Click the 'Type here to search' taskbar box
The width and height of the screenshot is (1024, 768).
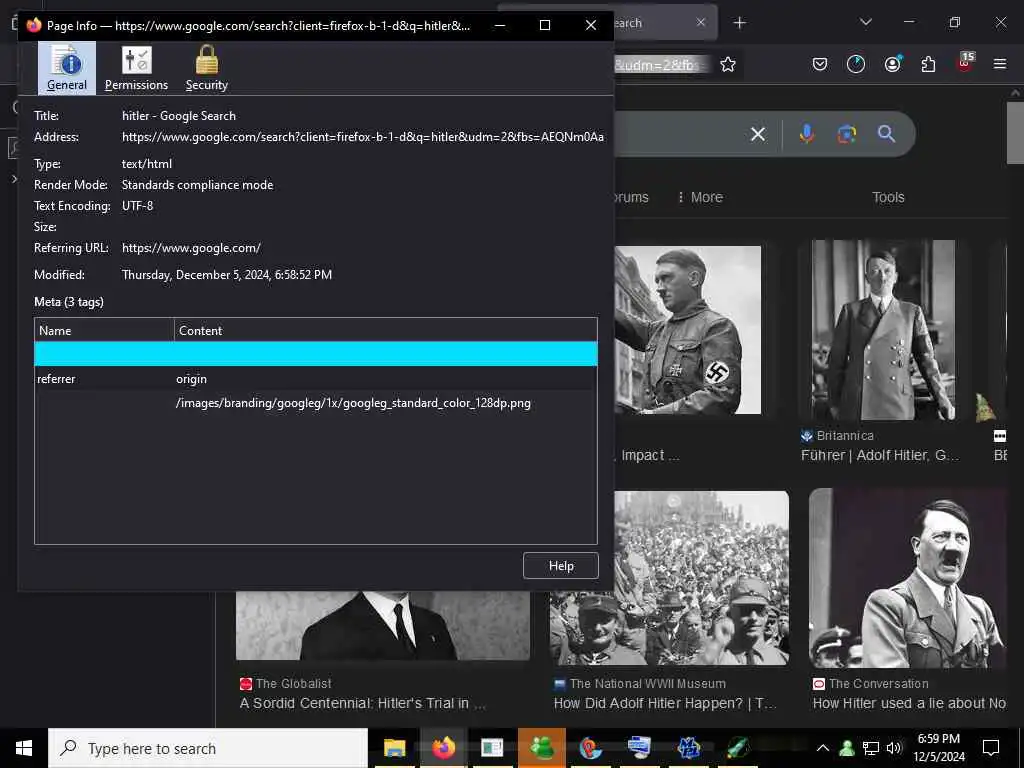click(208, 748)
